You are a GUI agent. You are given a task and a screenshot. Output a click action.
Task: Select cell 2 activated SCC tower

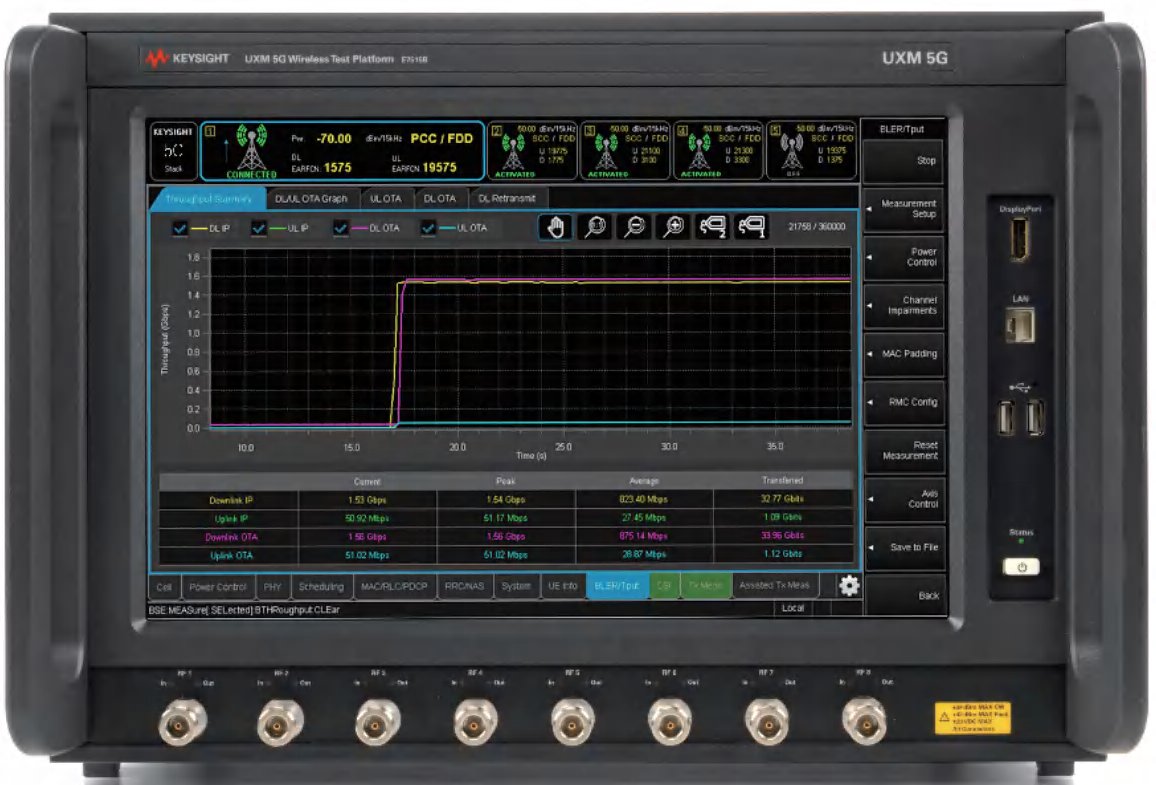pos(533,151)
